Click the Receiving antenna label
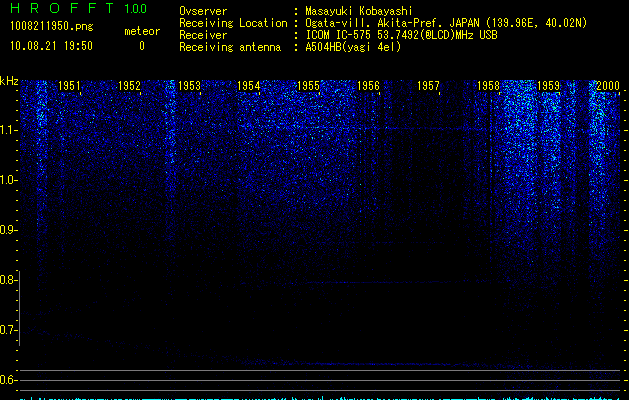The height and width of the screenshot is (400, 629). 230,47
